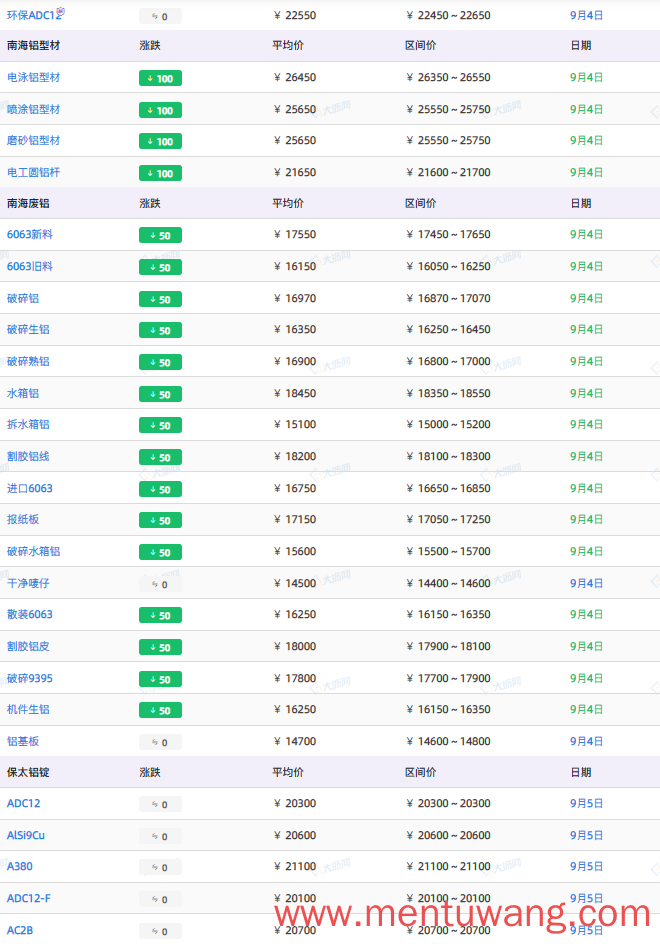Click the green ↓50 badge for 破碎9395
The height and width of the screenshot is (944, 660).
tap(160, 679)
